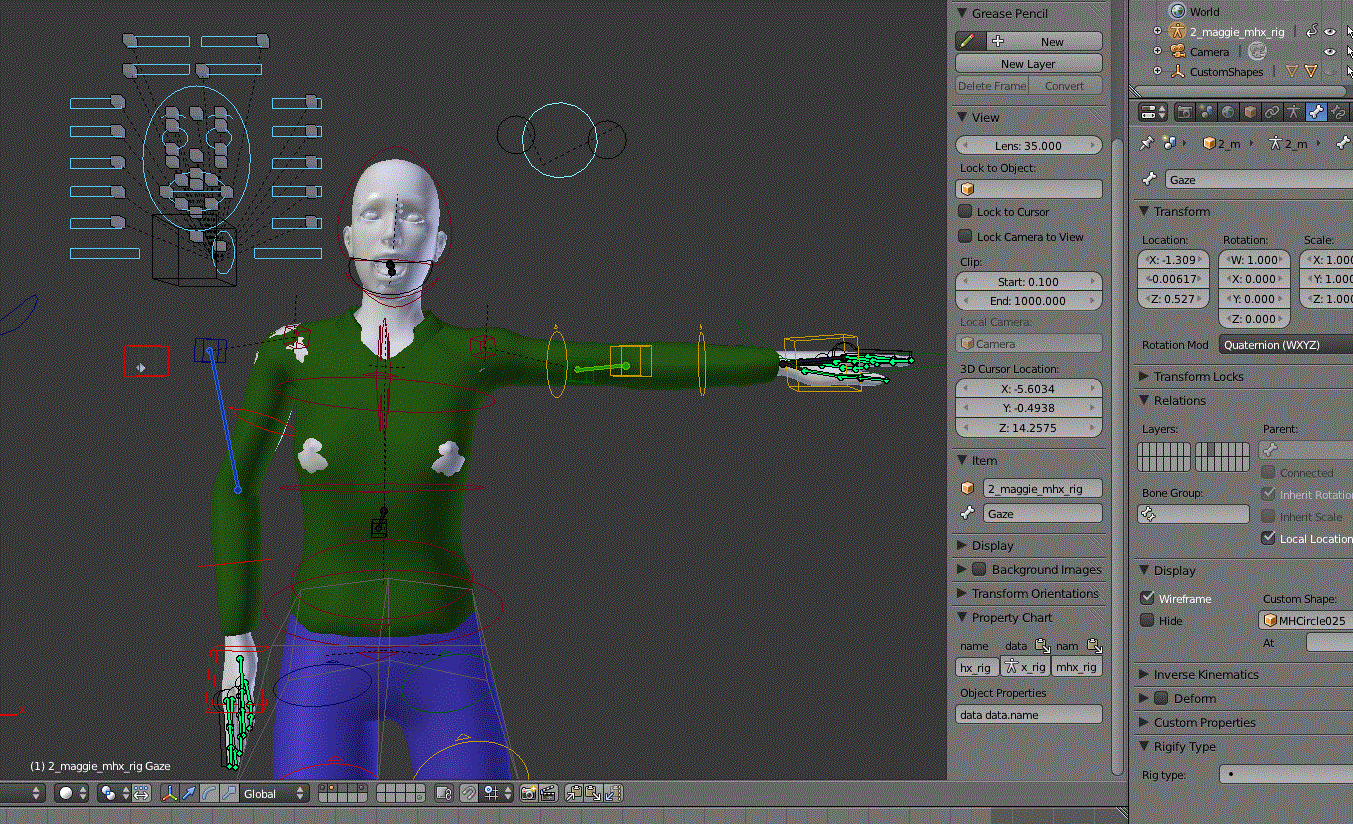
Task: Select the scale manipulator icon
Action: pyautogui.click(x=229, y=794)
